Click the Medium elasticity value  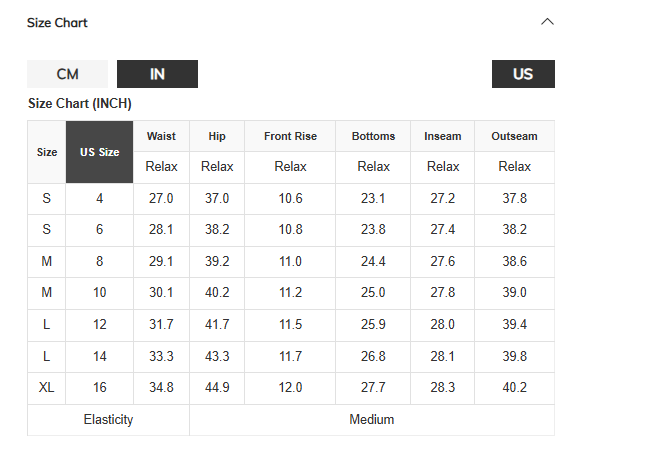(x=371, y=420)
